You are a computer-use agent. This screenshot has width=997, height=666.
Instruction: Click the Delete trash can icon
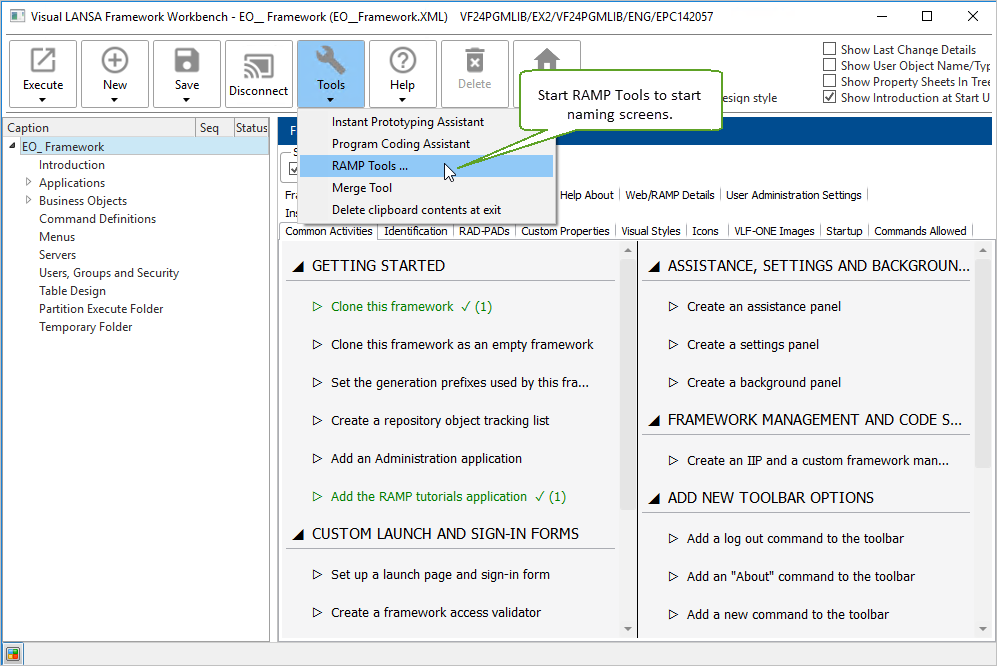coord(474,62)
